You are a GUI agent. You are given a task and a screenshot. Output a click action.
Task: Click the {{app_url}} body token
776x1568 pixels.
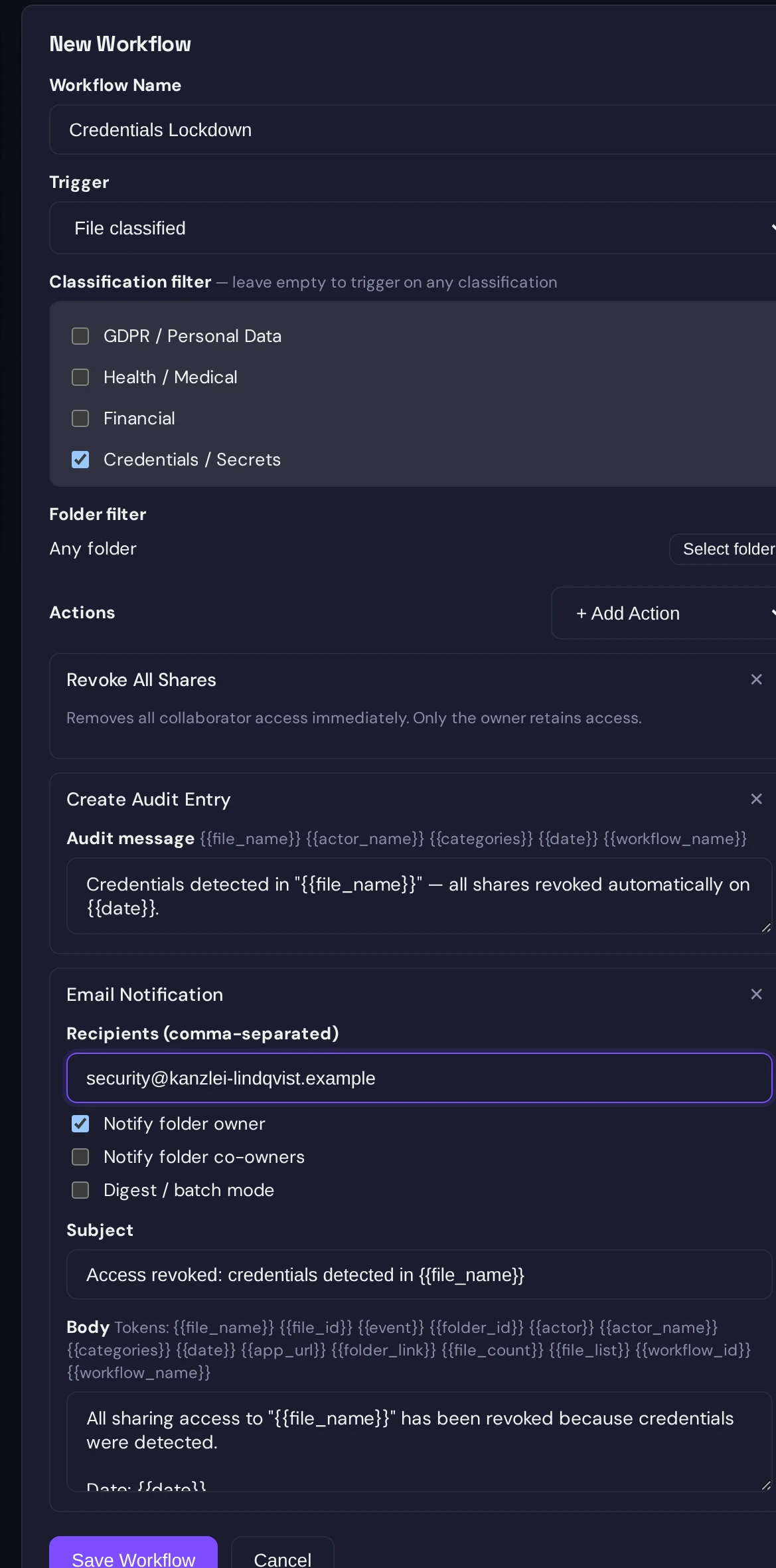pyautogui.click(x=283, y=1350)
